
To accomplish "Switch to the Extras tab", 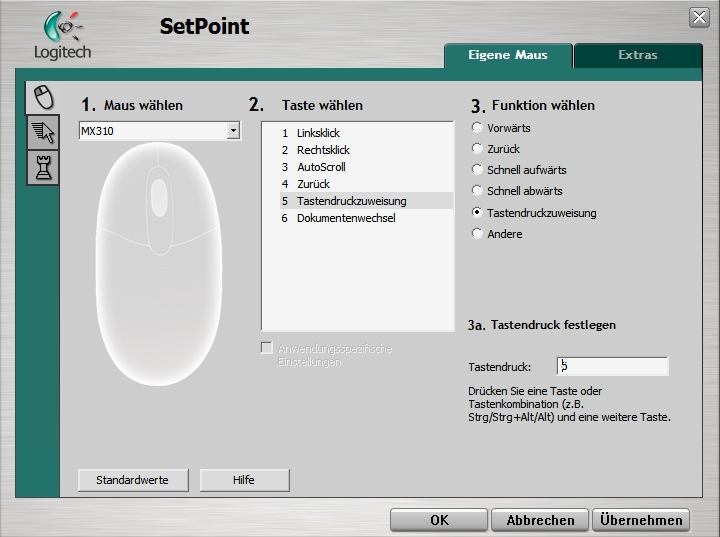I will tap(638, 55).
